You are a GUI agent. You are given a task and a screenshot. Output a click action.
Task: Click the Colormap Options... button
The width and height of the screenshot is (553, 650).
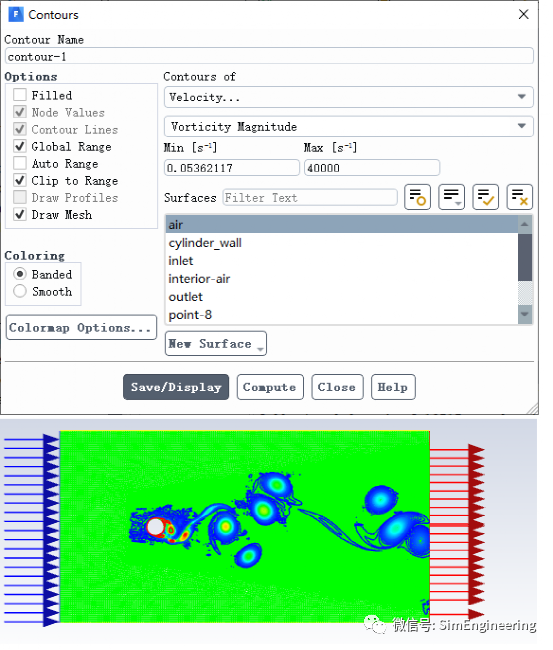pyautogui.click(x=81, y=327)
